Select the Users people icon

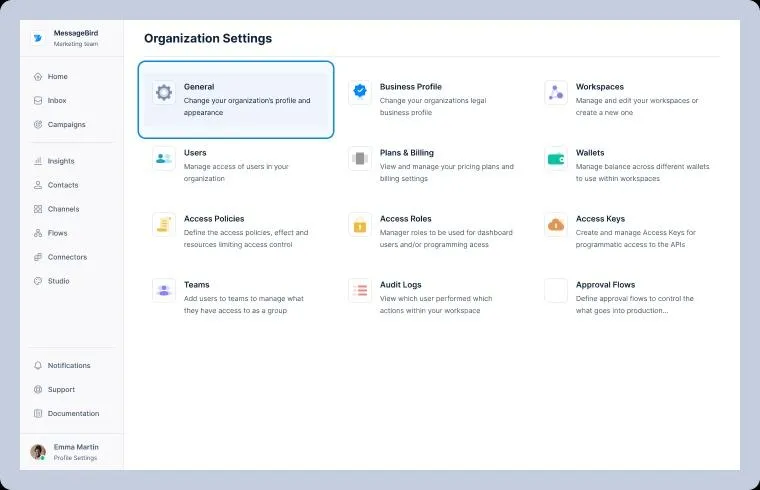[164, 158]
